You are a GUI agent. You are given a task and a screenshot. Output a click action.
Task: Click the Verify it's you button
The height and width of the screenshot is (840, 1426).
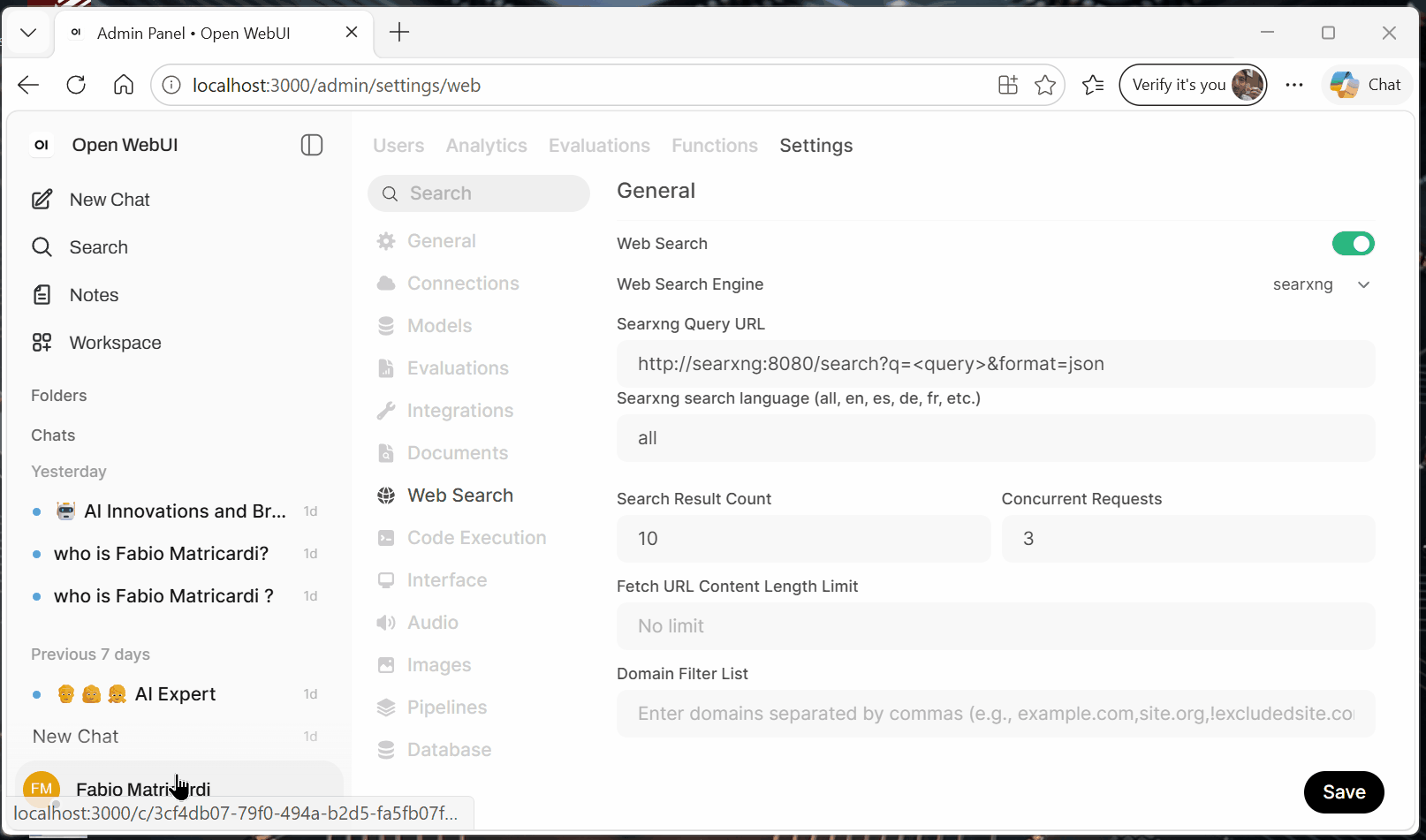1193,85
